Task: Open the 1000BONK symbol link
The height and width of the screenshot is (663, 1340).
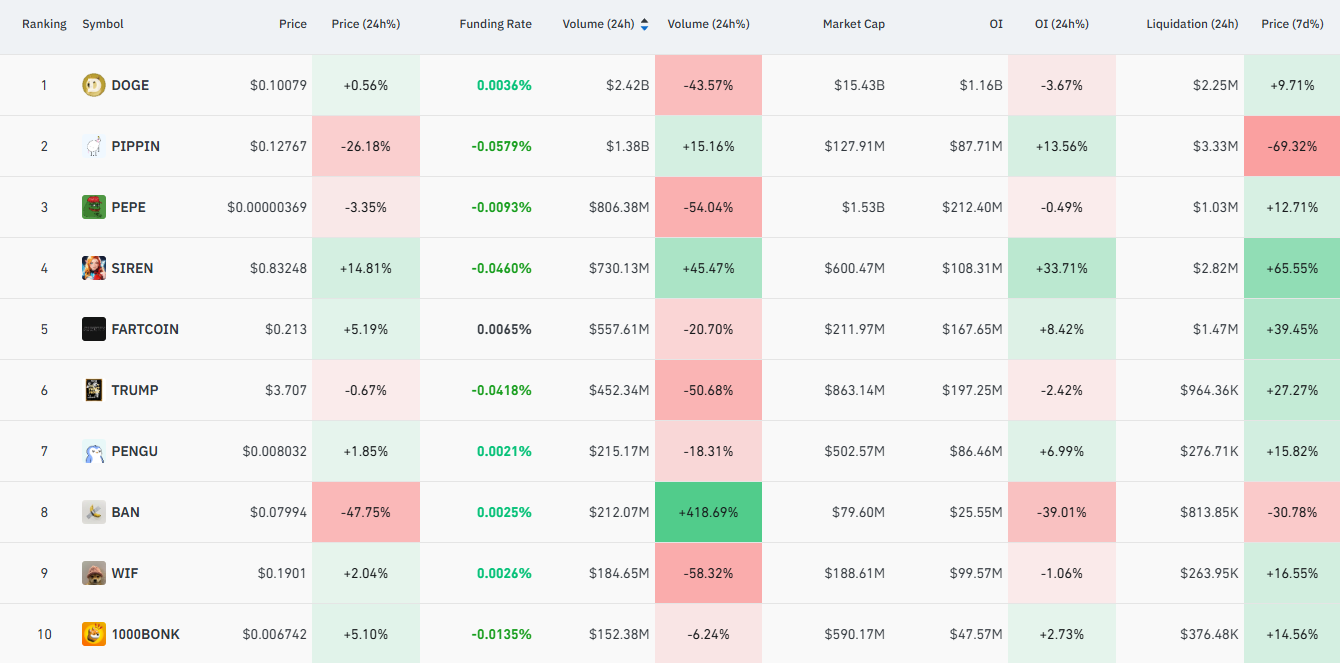Action: pyautogui.click(x=146, y=634)
